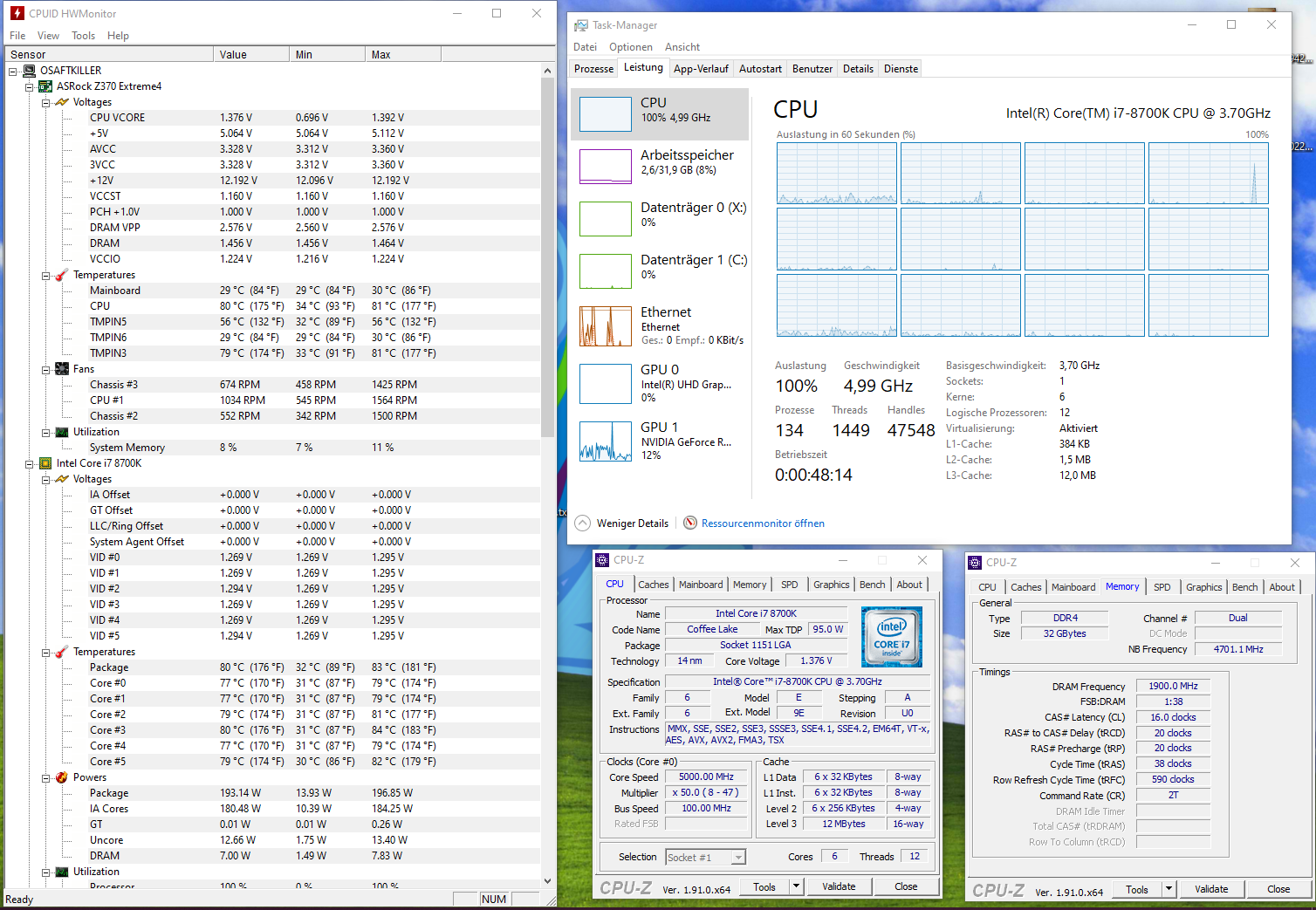Click HWMonitor vertical scrollbar thumb

click(548, 257)
